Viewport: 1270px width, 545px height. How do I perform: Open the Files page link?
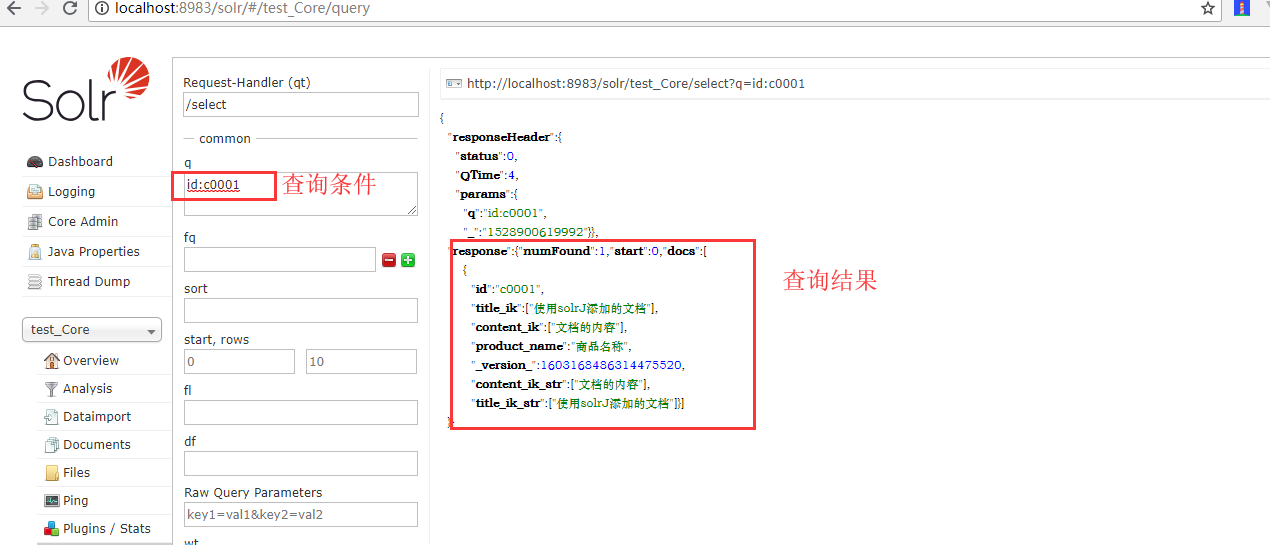76,472
